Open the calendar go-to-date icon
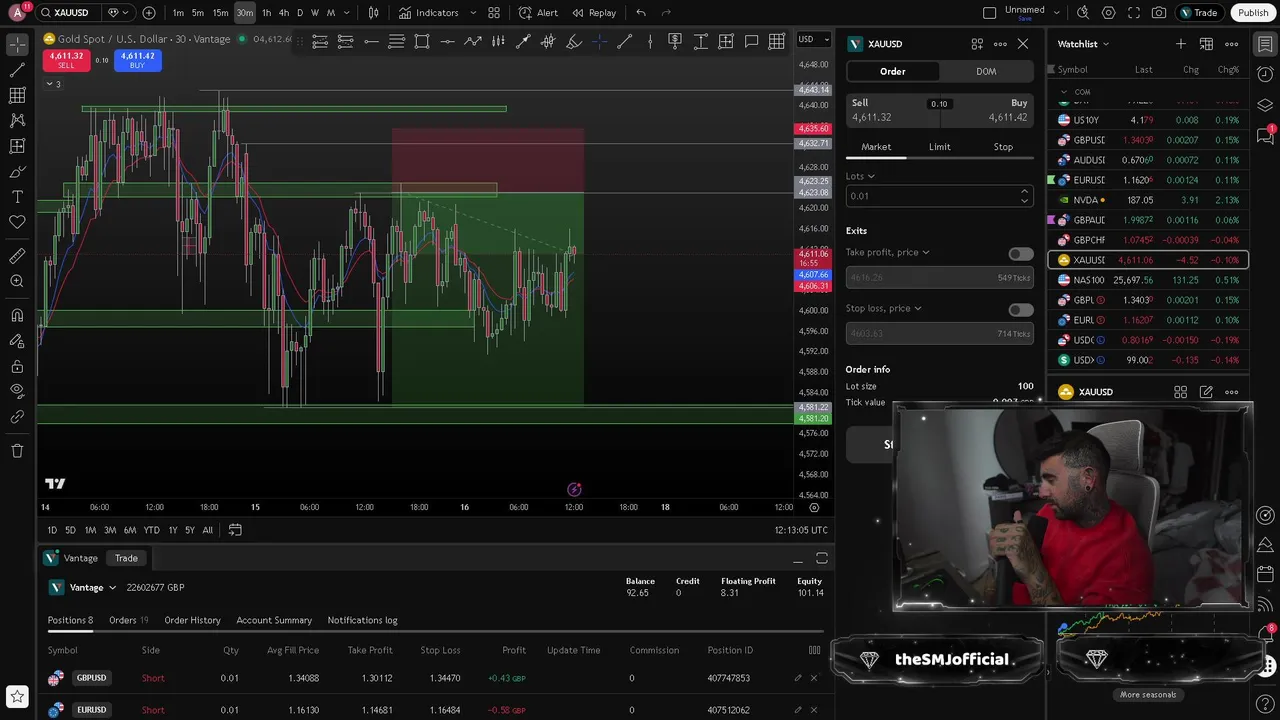 coord(235,530)
